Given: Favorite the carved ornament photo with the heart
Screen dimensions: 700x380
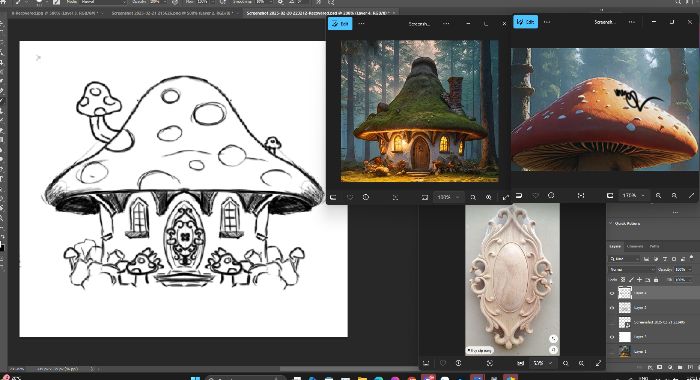Looking at the screenshot, I should (442, 363).
